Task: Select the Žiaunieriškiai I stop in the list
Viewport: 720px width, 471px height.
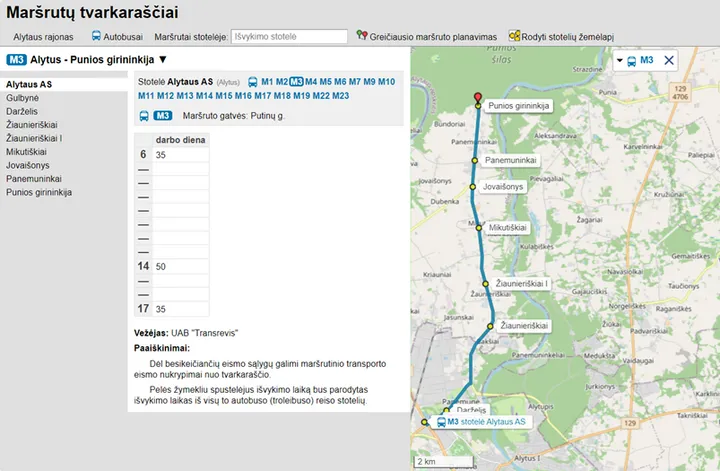Action: coord(34,138)
